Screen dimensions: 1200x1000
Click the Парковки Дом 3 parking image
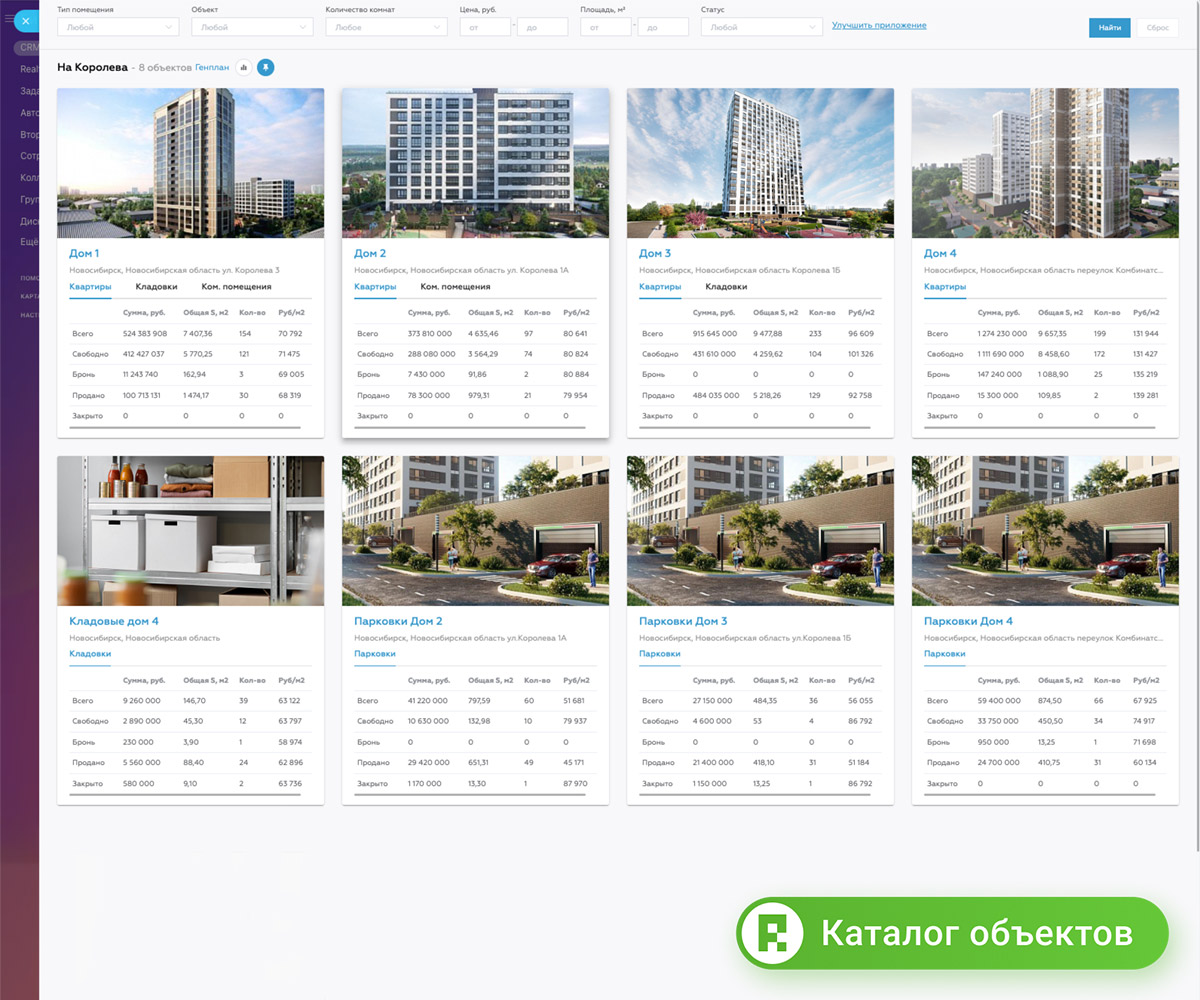(x=760, y=530)
